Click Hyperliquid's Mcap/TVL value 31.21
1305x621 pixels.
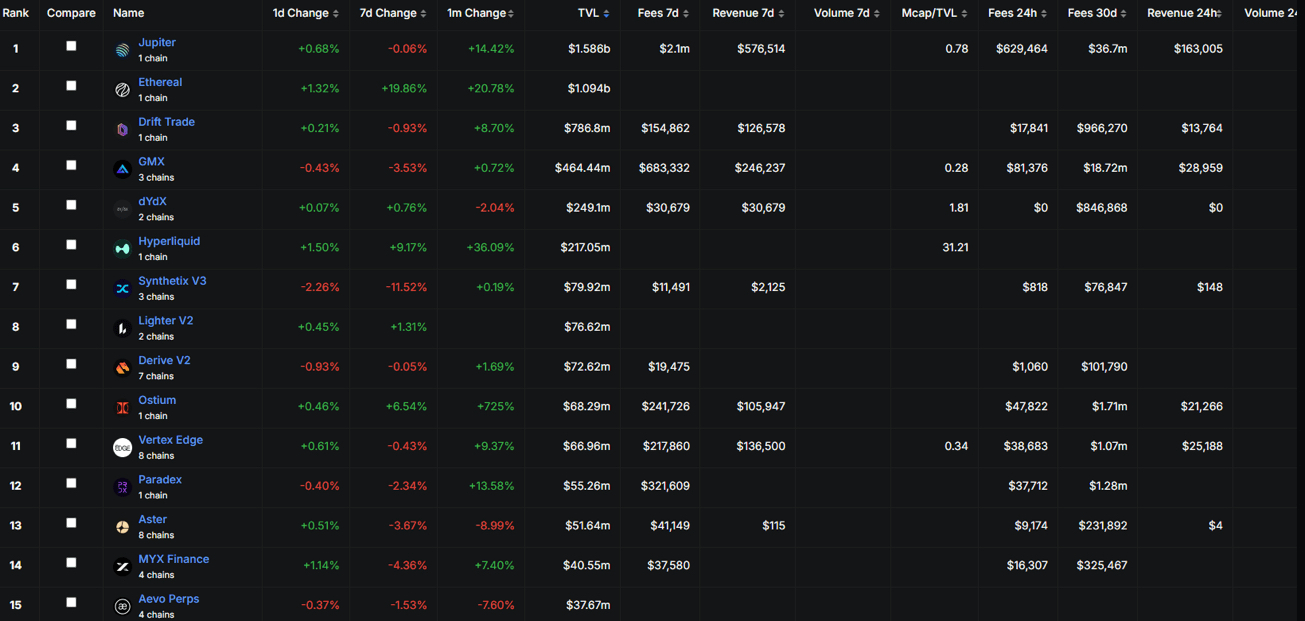point(955,247)
